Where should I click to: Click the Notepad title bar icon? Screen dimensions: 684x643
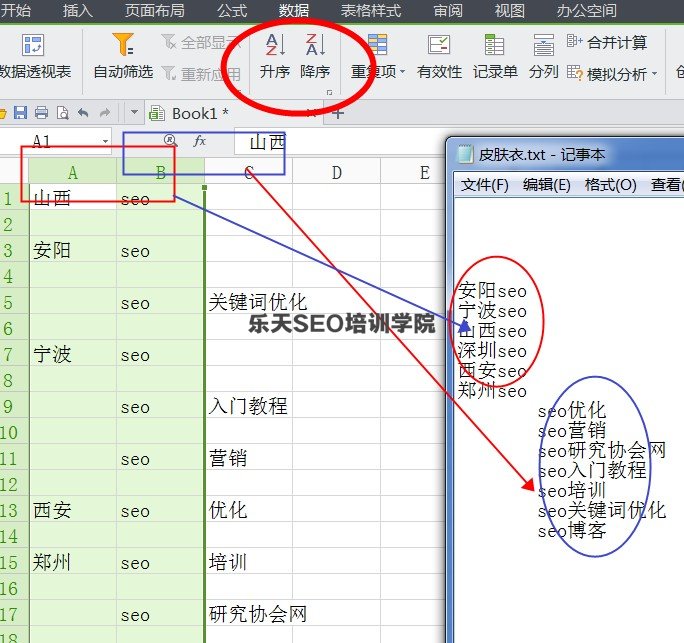click(x=465, y=154)
